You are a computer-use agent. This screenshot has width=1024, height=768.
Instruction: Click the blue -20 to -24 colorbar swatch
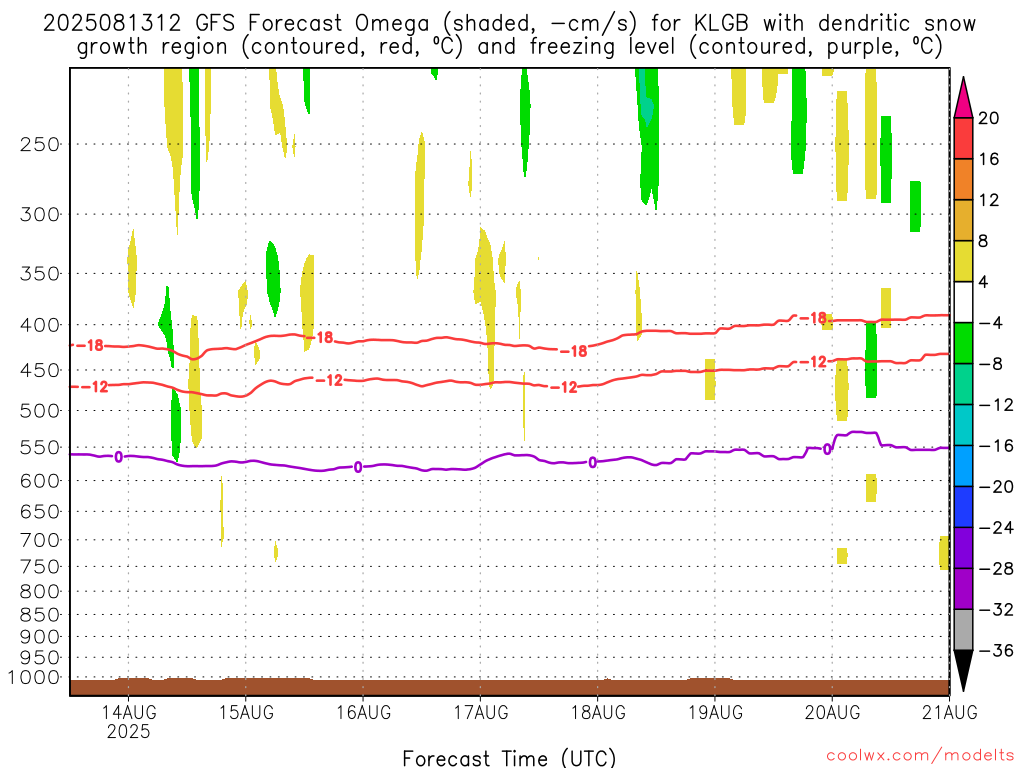(x=963, y=507)
